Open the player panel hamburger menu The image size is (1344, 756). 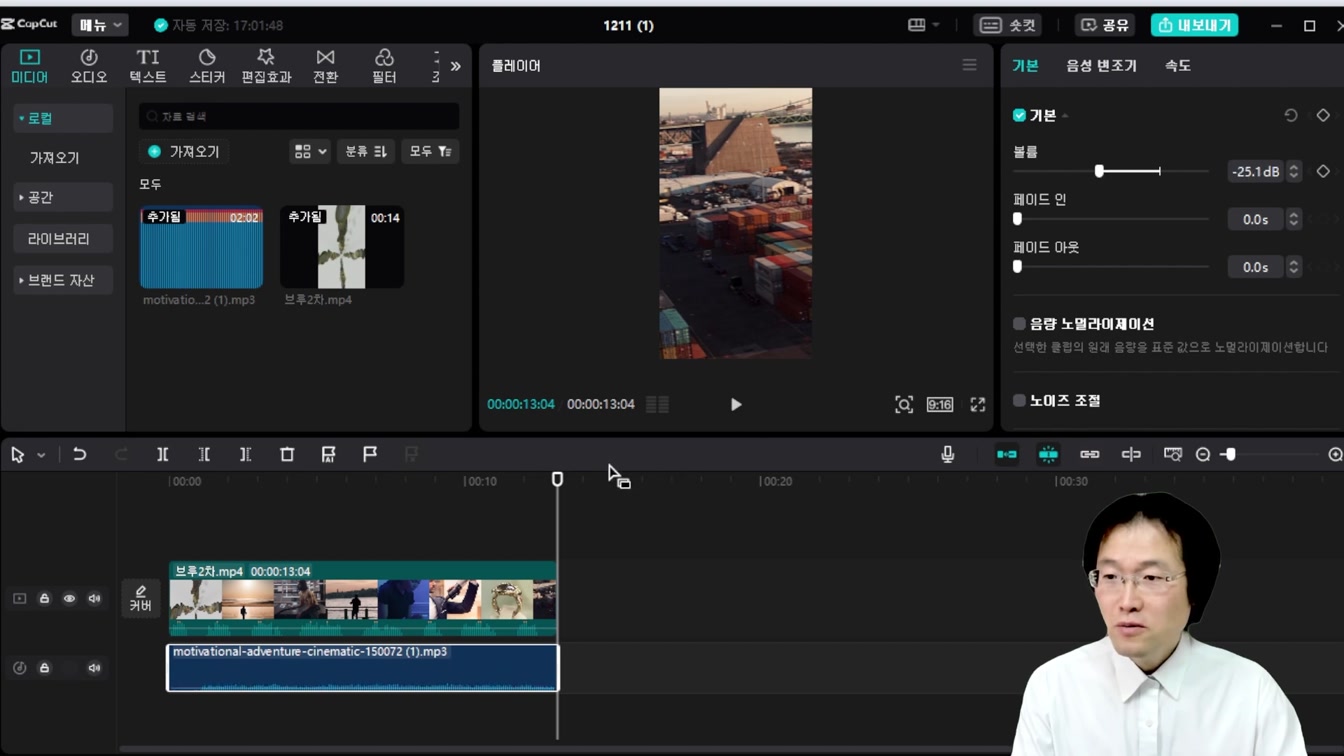click(x=969, y=65)
